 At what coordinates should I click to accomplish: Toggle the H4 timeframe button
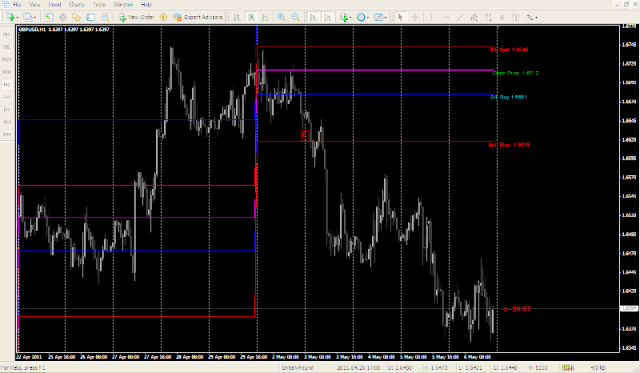[x=7, y=97]
